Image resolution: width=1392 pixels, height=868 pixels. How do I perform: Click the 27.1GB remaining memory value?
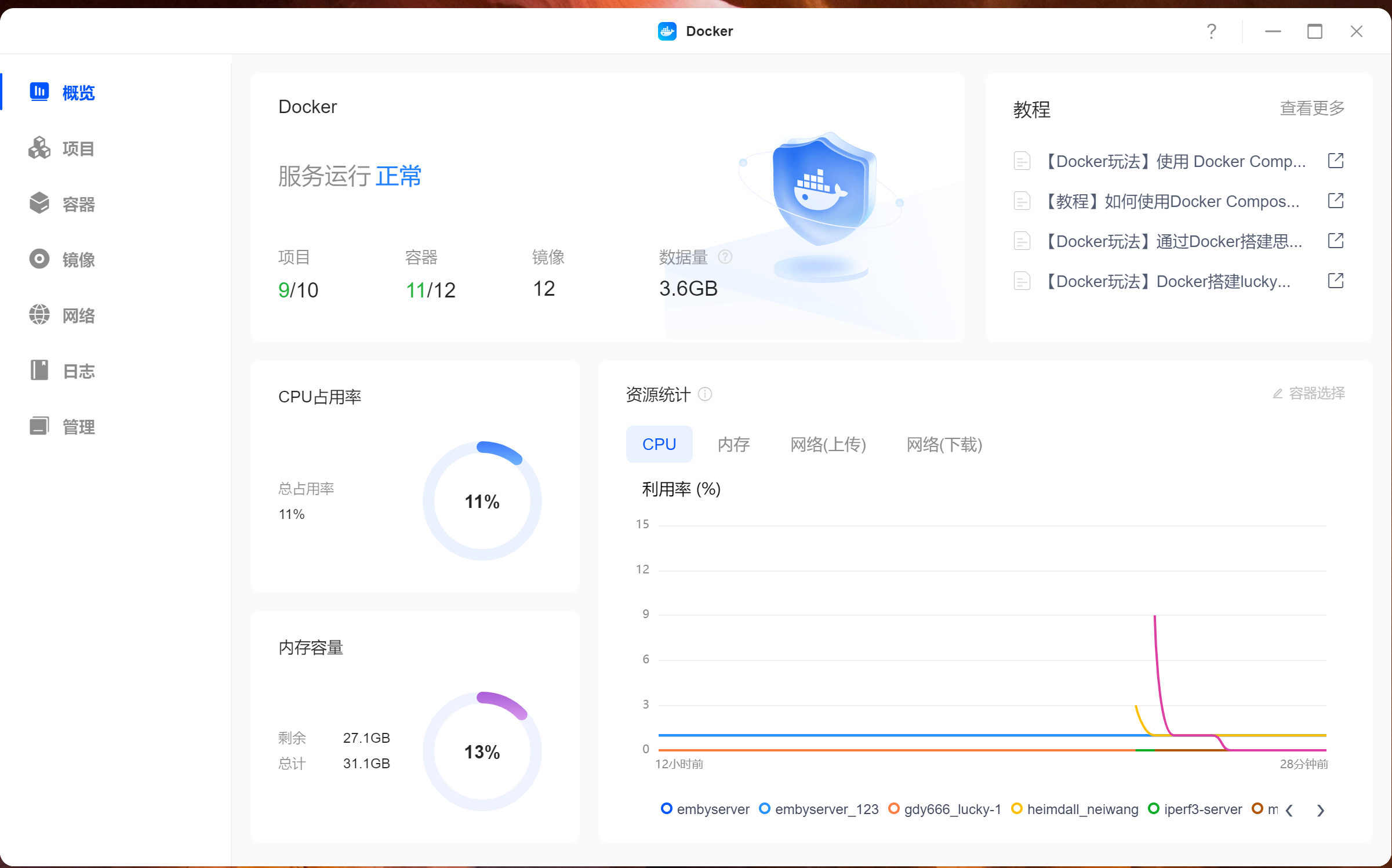coord(366,738)
